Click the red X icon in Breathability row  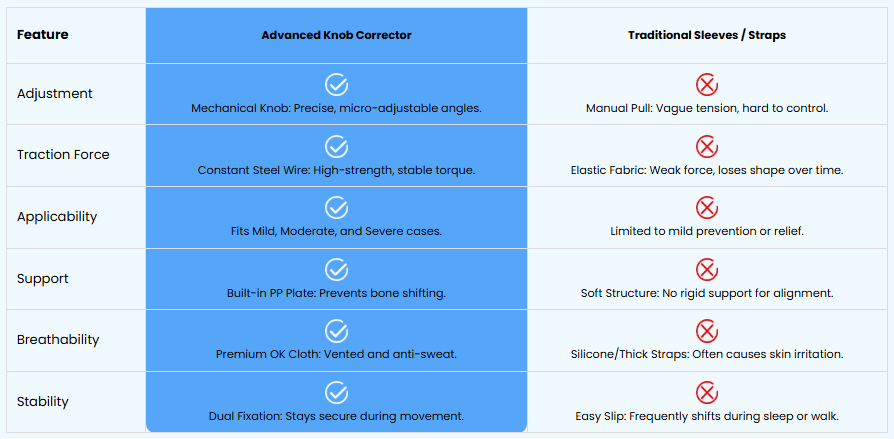pyautogui.click(x=707, y=331)
